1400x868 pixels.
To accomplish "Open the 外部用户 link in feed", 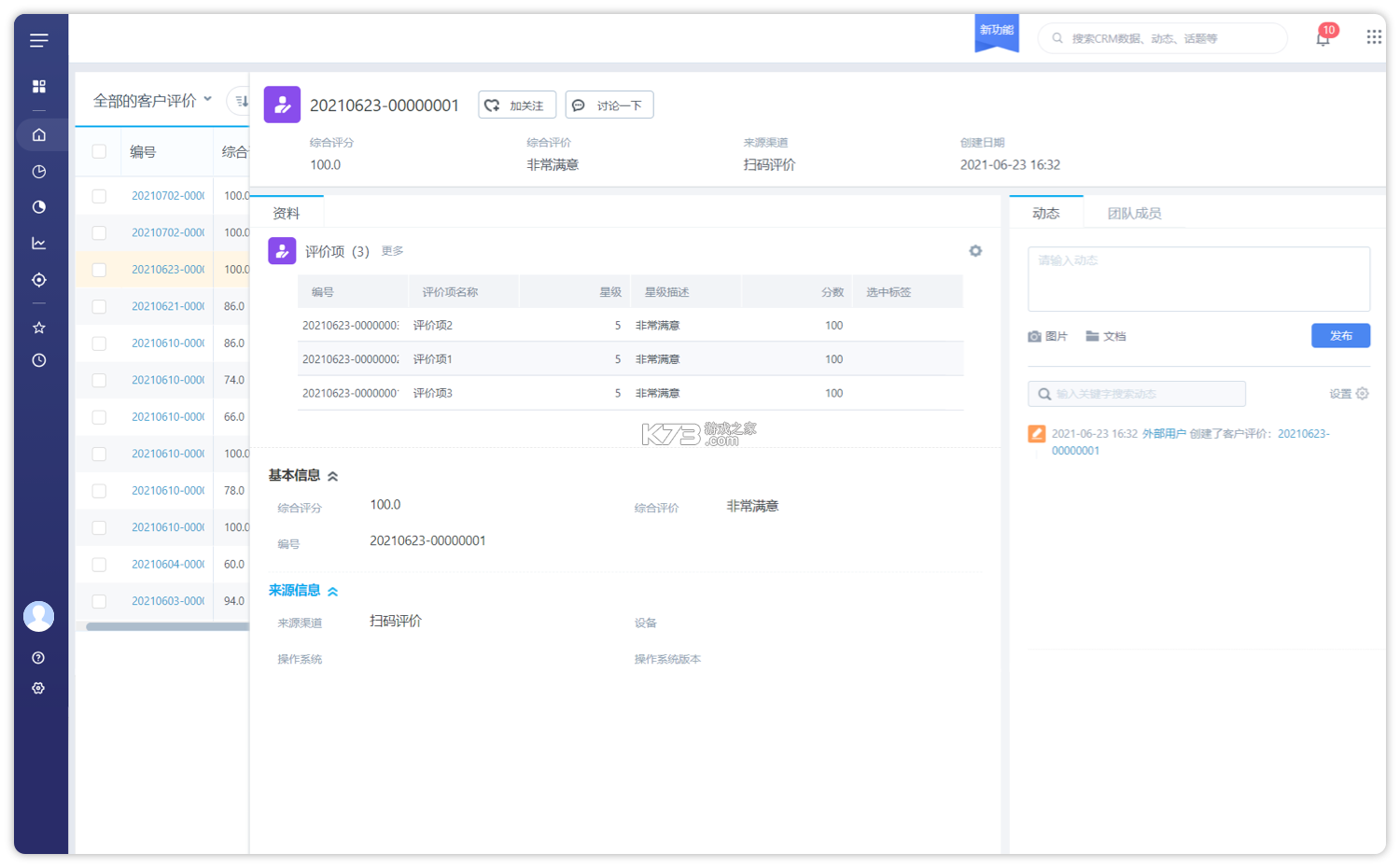I will click(x=1164, y=434).
